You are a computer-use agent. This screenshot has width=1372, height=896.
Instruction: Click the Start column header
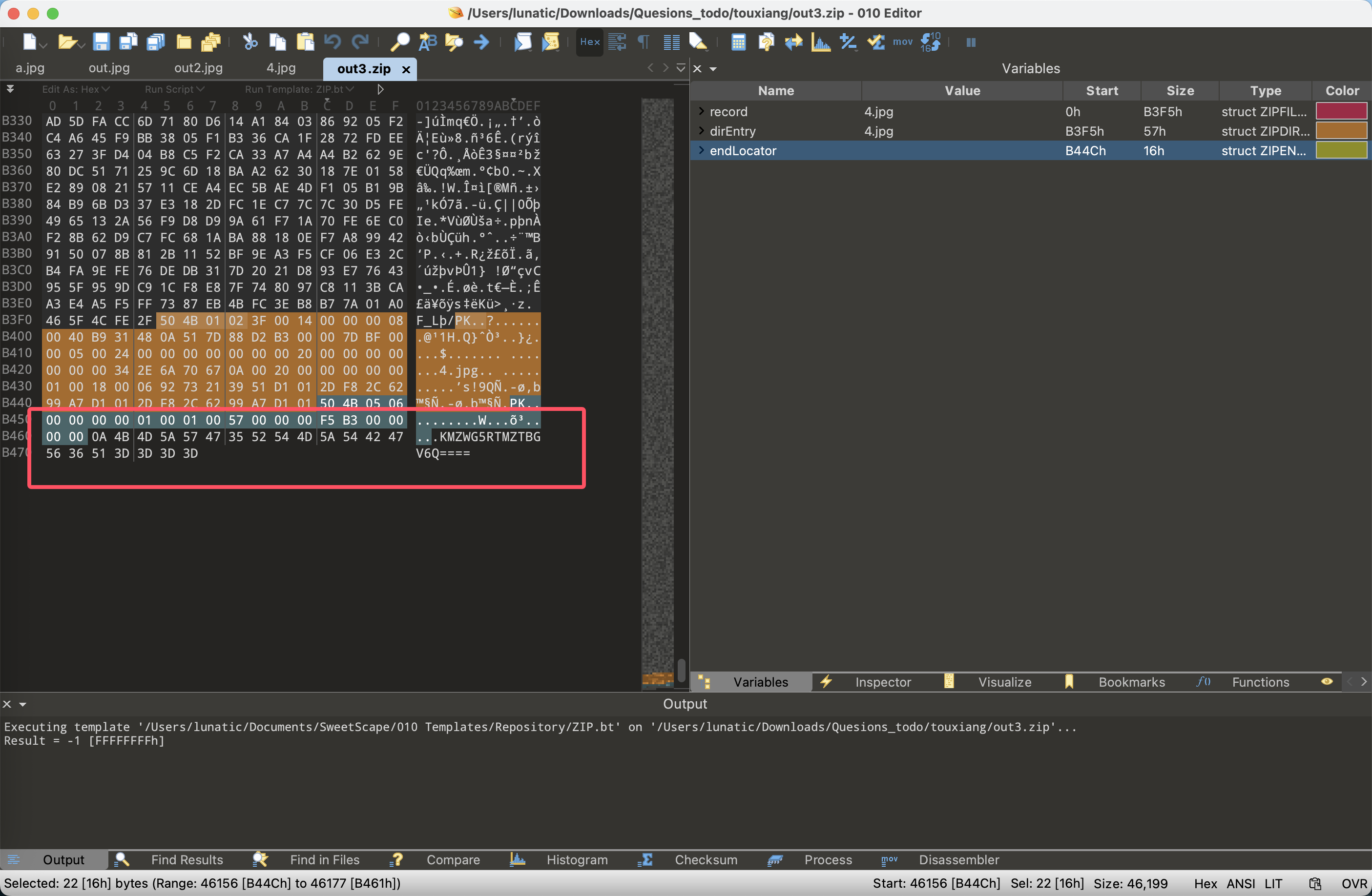pyautogui.click(x=1102, y=90)
